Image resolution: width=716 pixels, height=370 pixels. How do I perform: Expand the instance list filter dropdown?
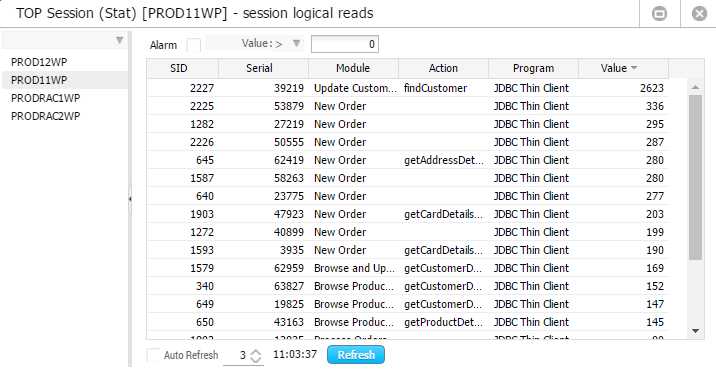[119, 40]
